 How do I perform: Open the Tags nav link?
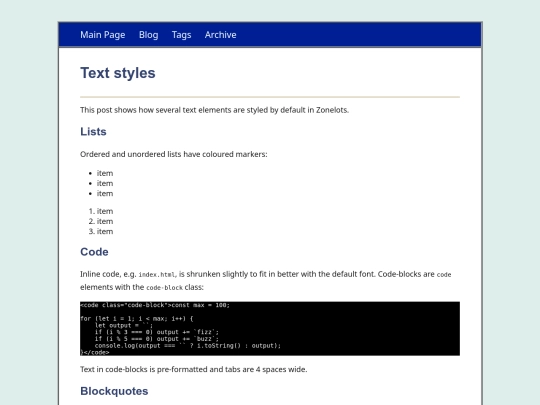[181, 35]
